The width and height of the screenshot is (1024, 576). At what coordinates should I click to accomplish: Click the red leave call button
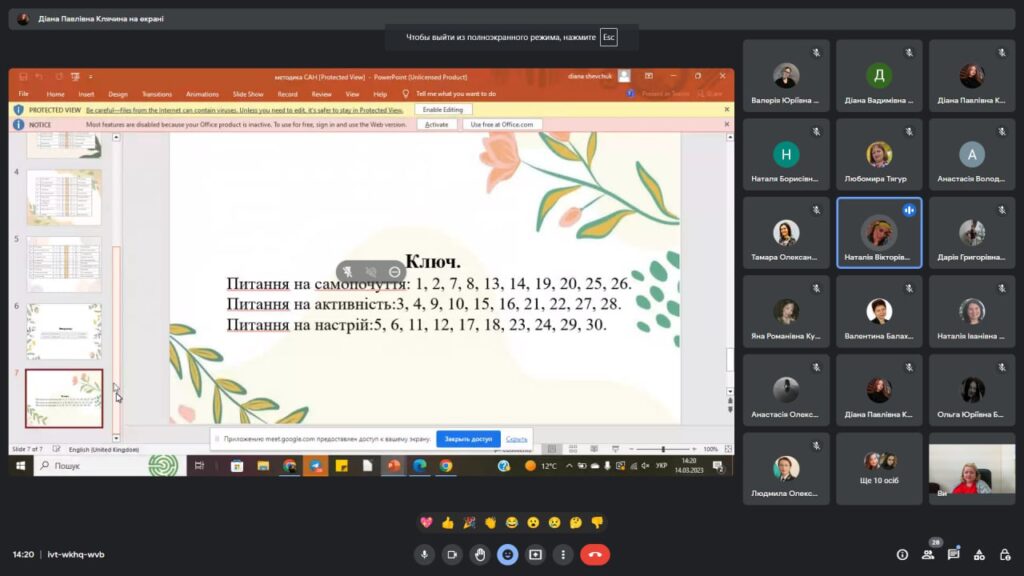595,554
